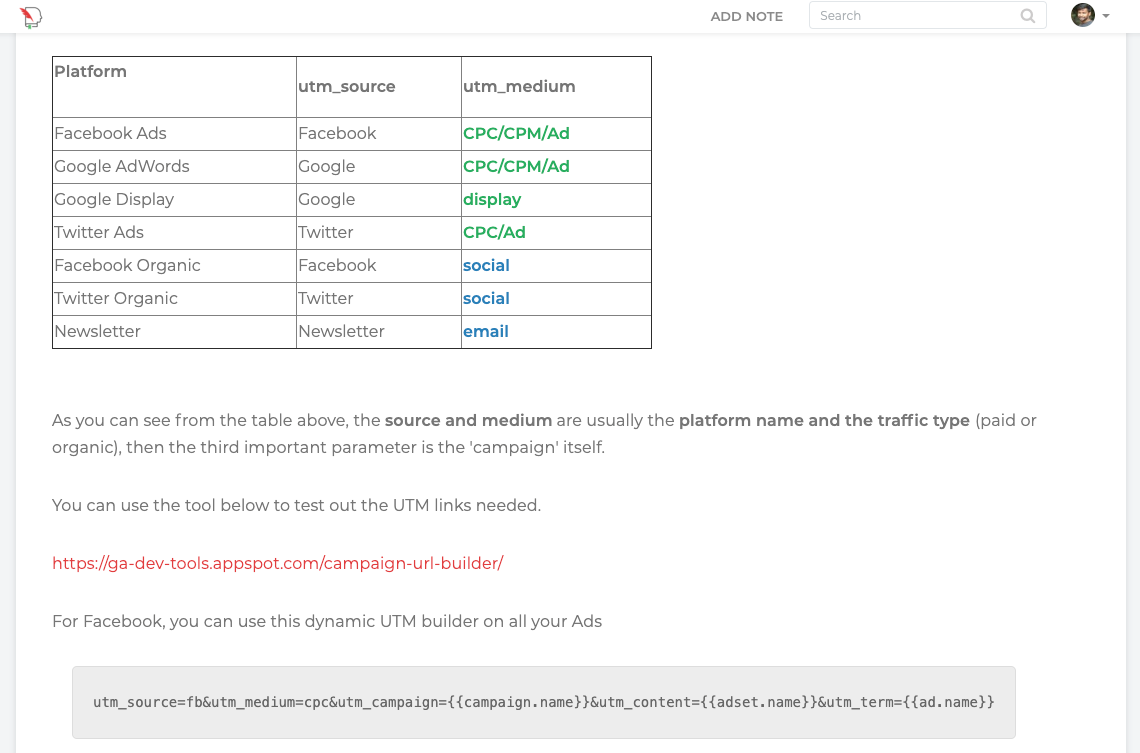
Task: Click Facebook source in Facebook Organic row
Action: 337,265
